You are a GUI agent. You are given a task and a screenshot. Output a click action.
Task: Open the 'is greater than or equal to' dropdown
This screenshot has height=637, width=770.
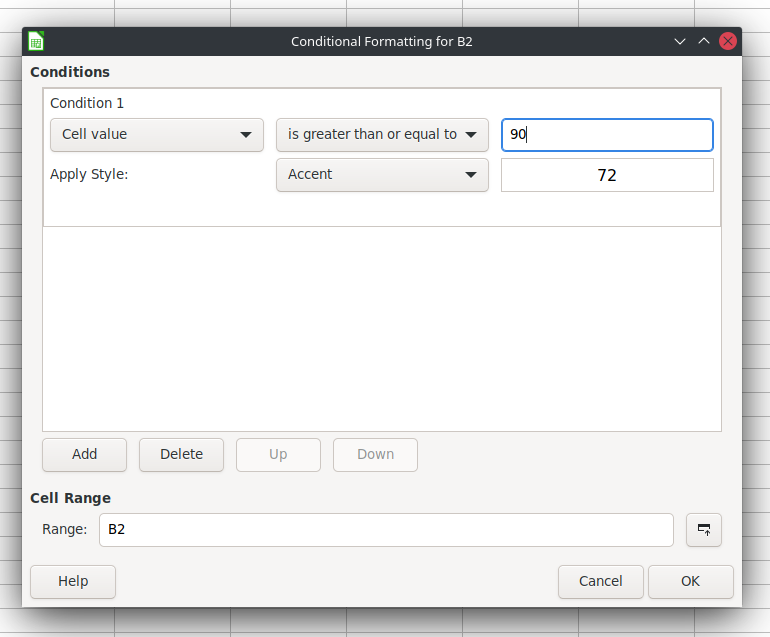(x=382, y=135)
